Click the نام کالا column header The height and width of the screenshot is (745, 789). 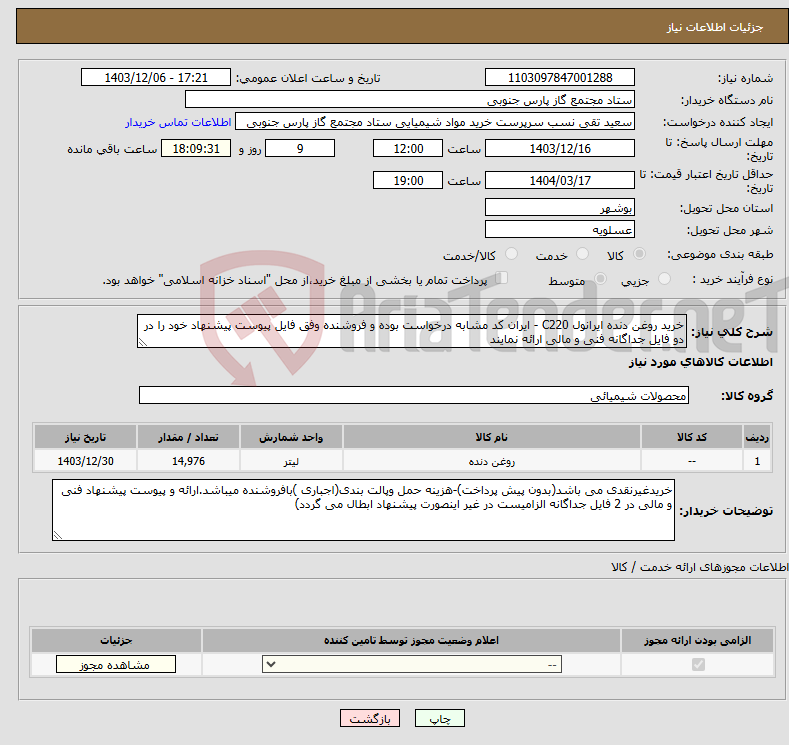click(x=492, y=437)
